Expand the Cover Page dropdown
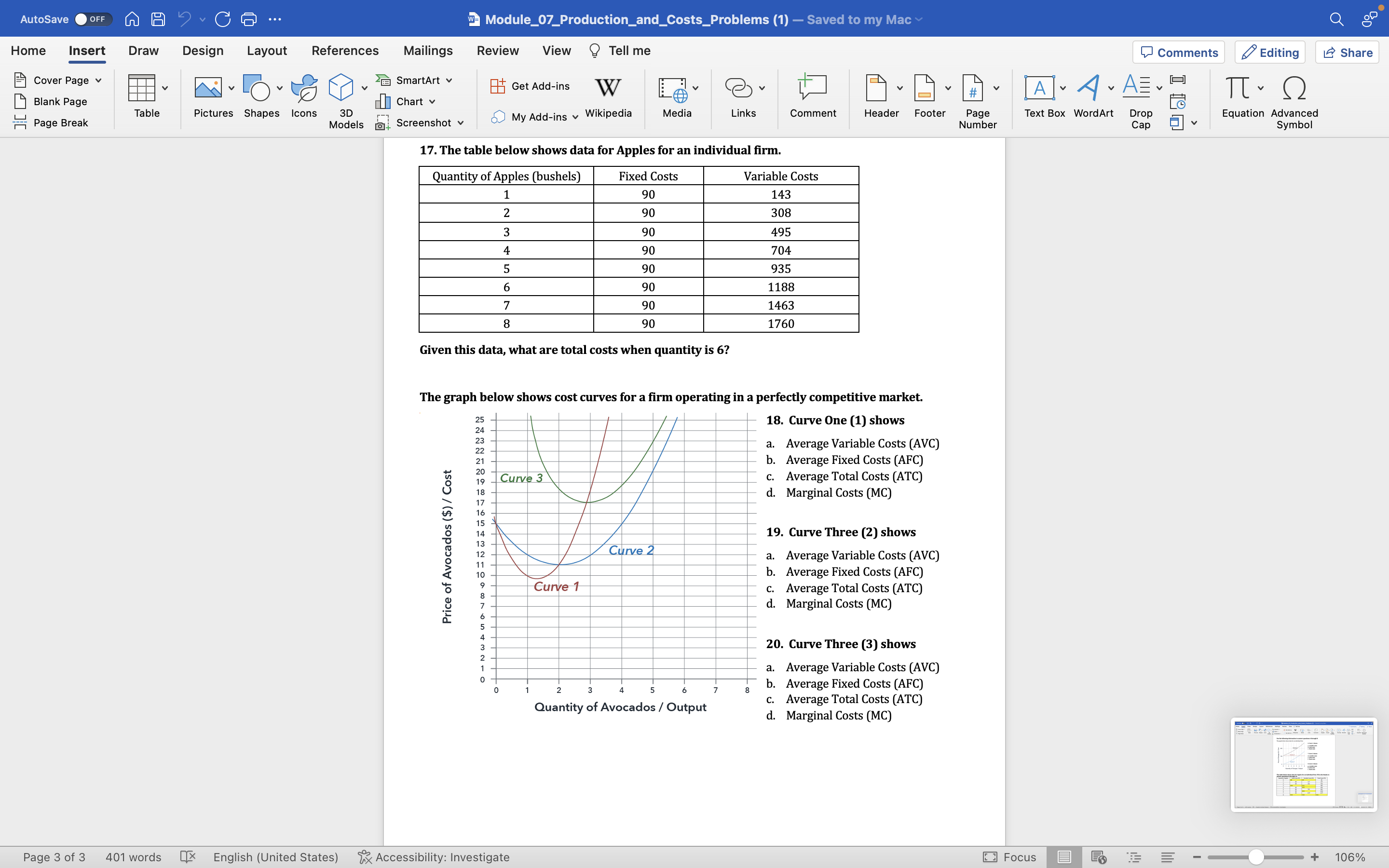 (99, 81)
